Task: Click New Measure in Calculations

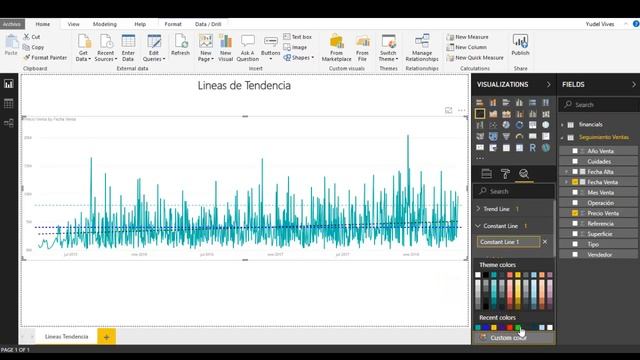Action: (467, 37)
